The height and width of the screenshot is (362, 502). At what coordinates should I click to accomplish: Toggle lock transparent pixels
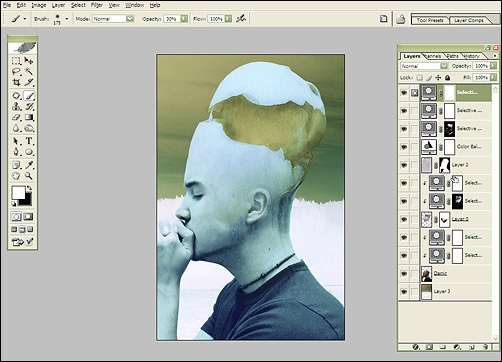419,78
